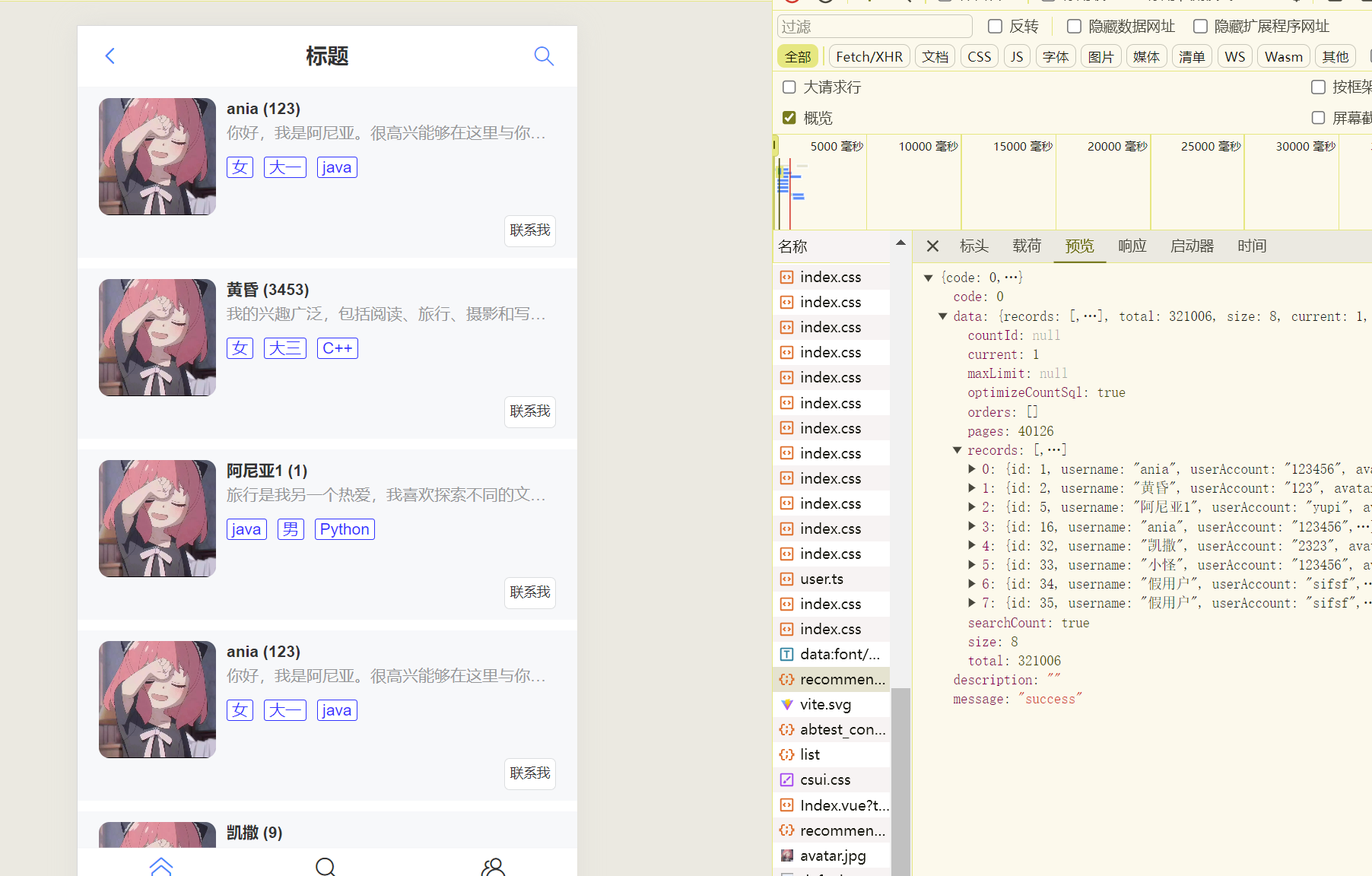Click the 过滤 filter input field
Image resolution: width=1372 pixels, height=876 pixels.
875,27
